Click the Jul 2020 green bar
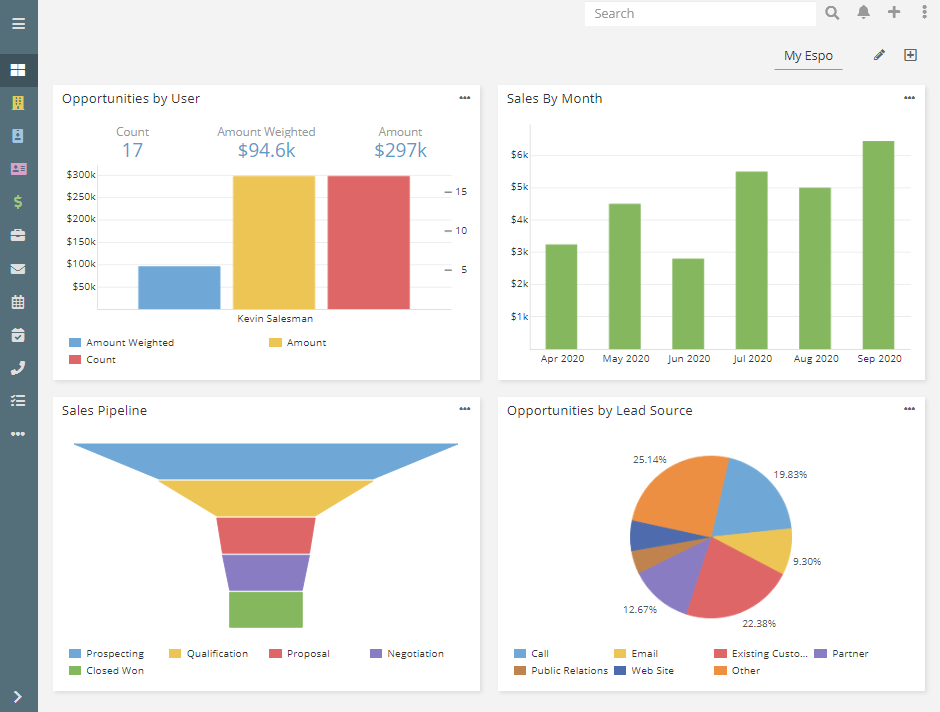Screen dimensions: 940x712 coord(752,260)
